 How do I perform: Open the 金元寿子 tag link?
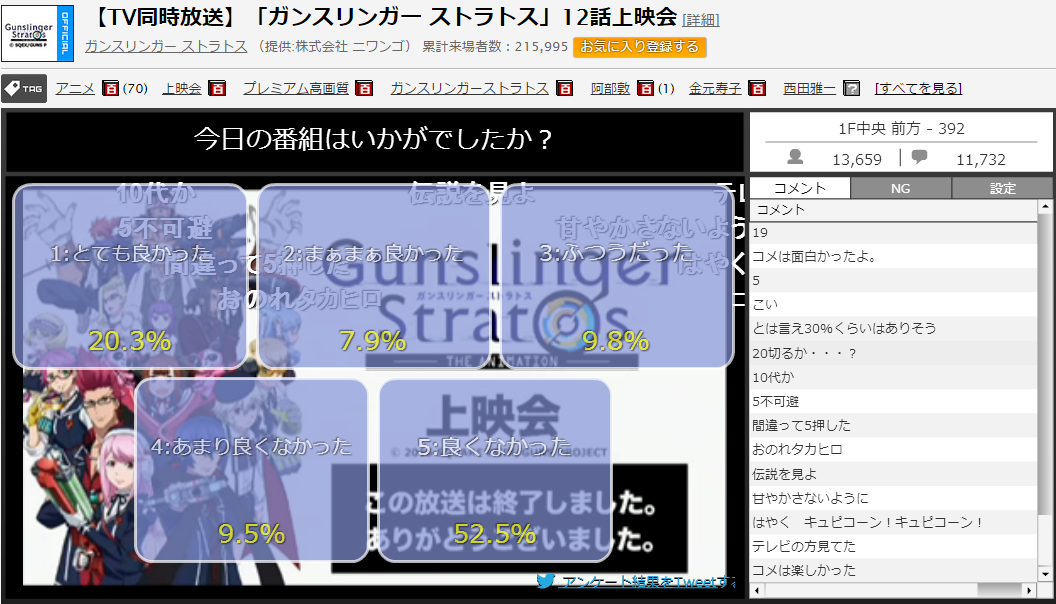[x=715, y=88]
